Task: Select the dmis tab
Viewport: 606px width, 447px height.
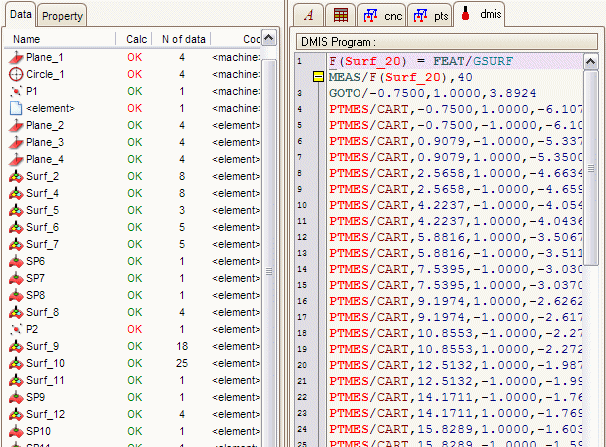Action: point(480,15)
